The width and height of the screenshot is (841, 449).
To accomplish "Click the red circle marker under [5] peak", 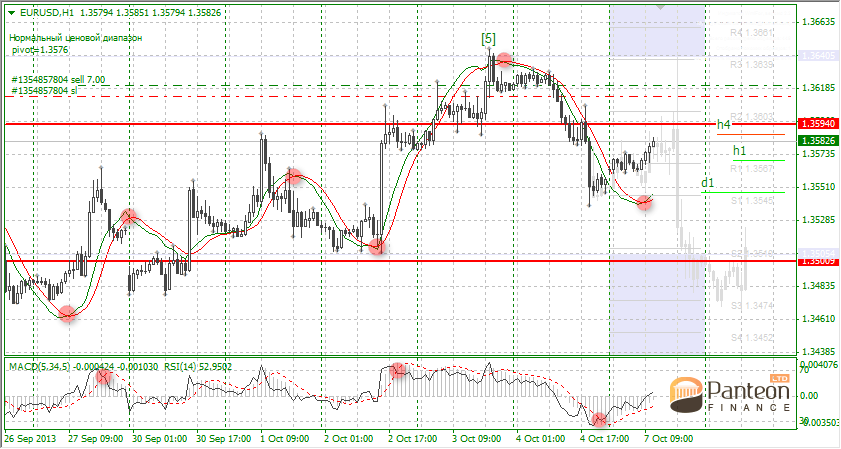I will [505, 61].
